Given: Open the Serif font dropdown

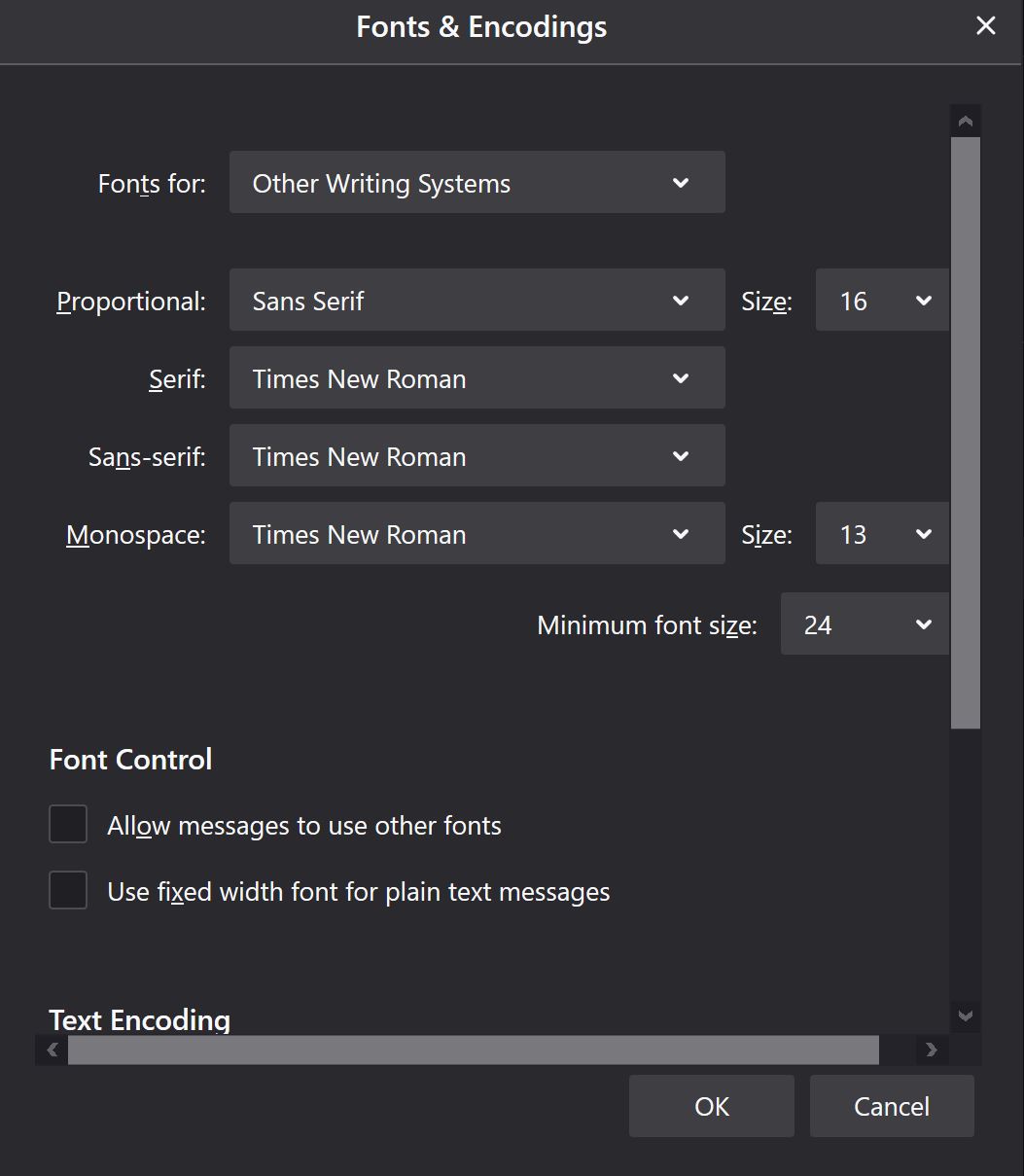Looking at the screenshot, I should pos(477,378).
